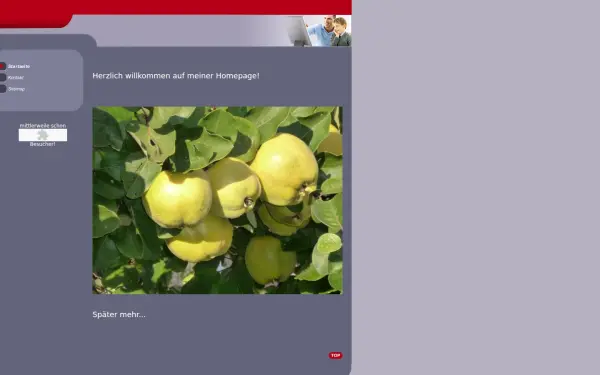The width and height of the screenshot is (600, 375).
Task: Click the 'Später mehr...' text
Action: (119, 315)
